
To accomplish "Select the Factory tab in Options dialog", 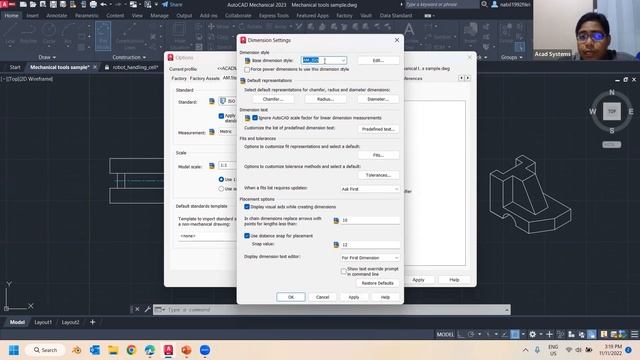I will coord(179,78).
